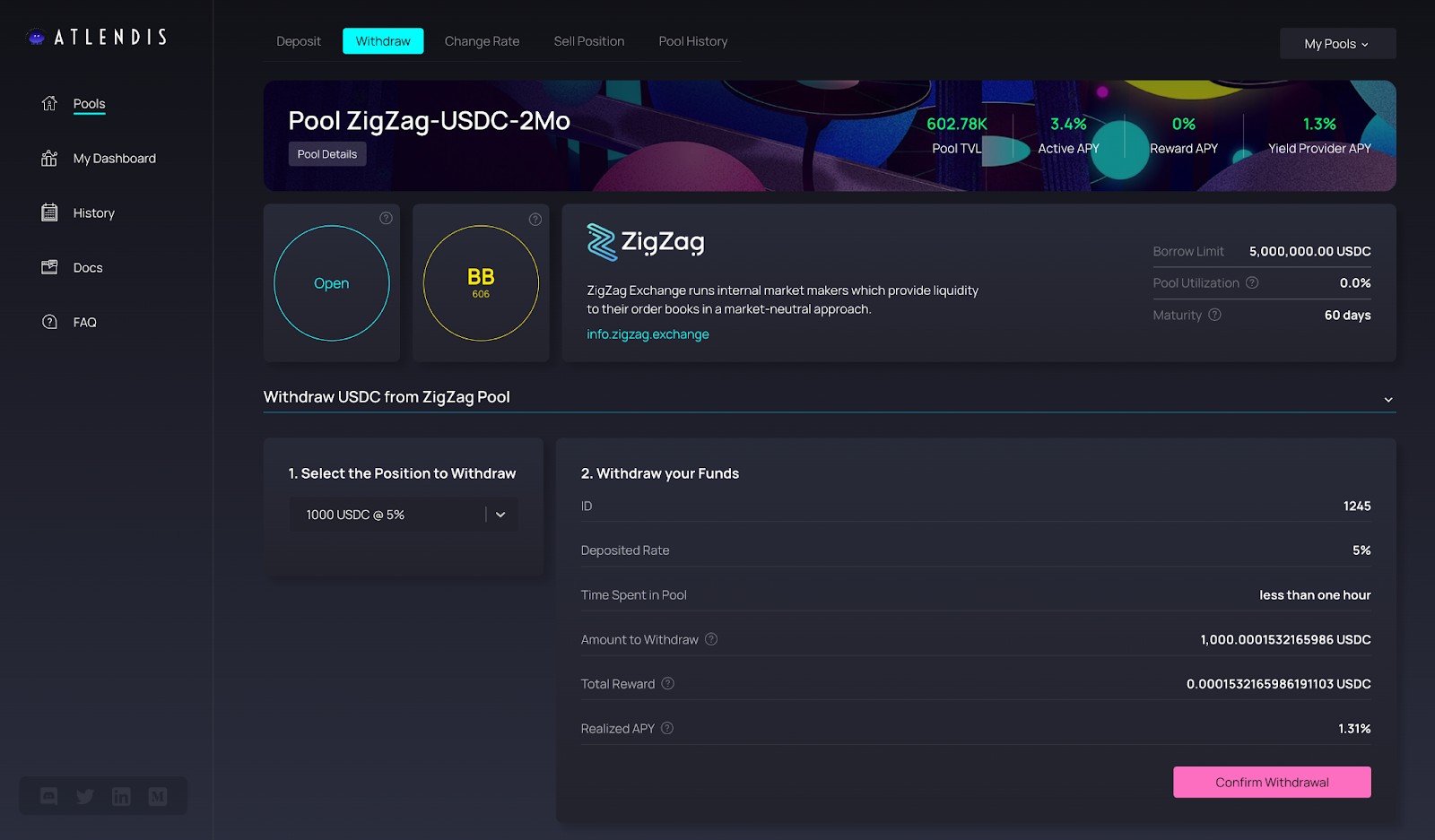This screenshot has height=840, width=1435.
Task: Click help icon on the BB rating card
Action: tap(535, 219)
